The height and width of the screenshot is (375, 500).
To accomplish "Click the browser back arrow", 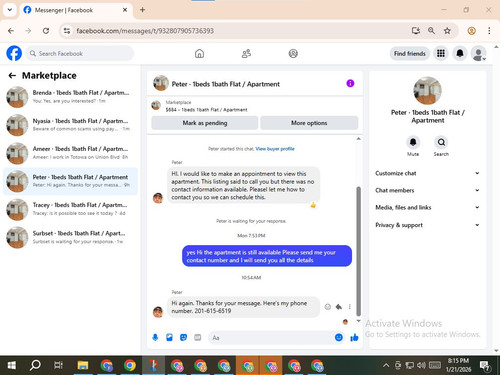I will click(x=11, y=31).
